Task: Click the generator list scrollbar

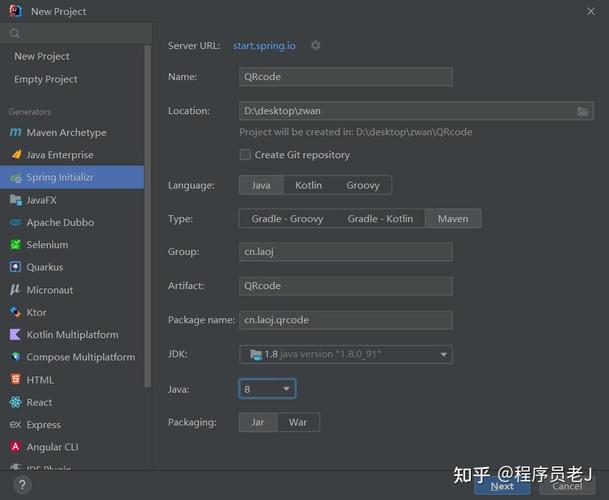Action: pyautogui.click(x=148, y=216)
